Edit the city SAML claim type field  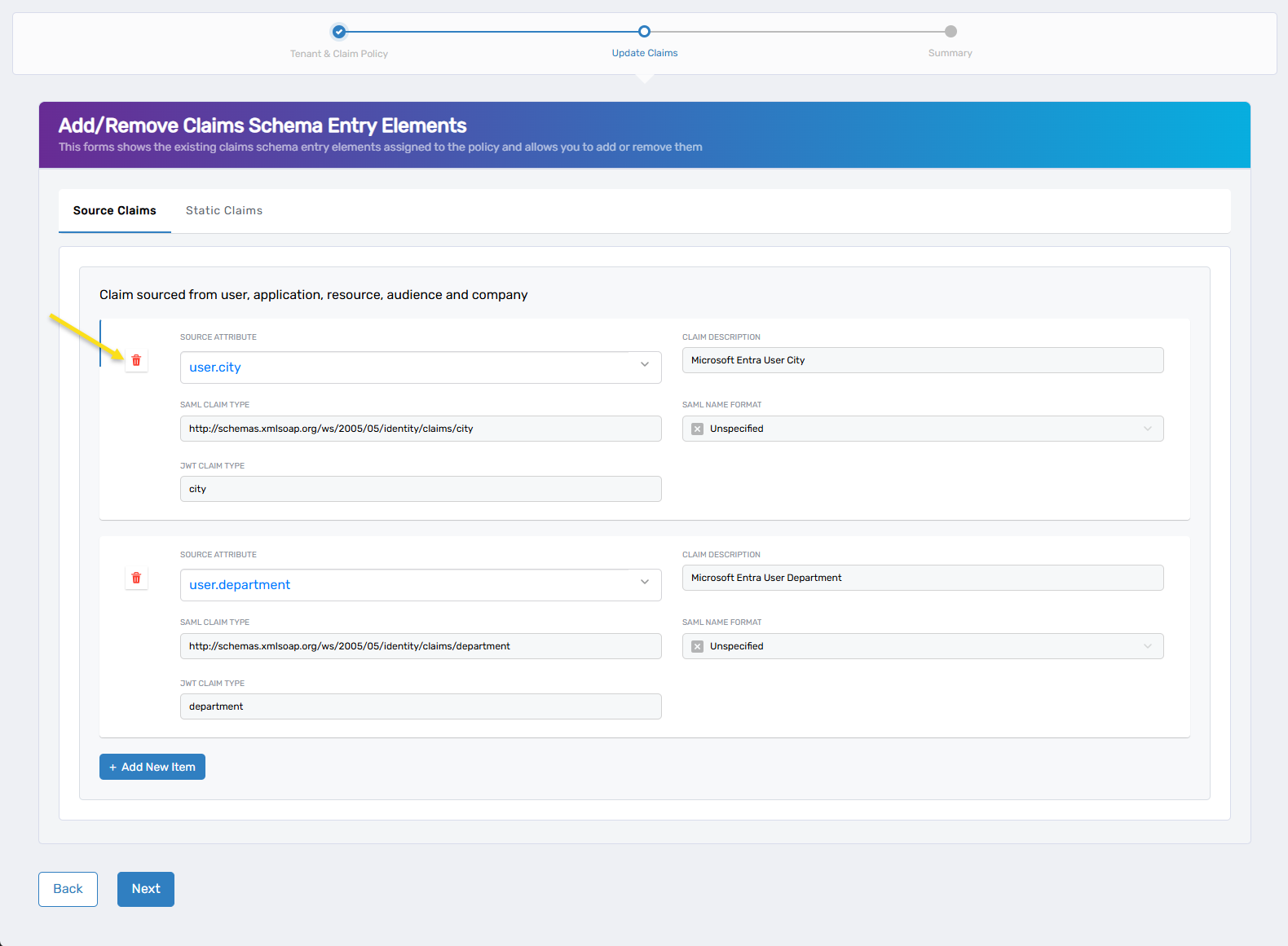pos(420,429)
